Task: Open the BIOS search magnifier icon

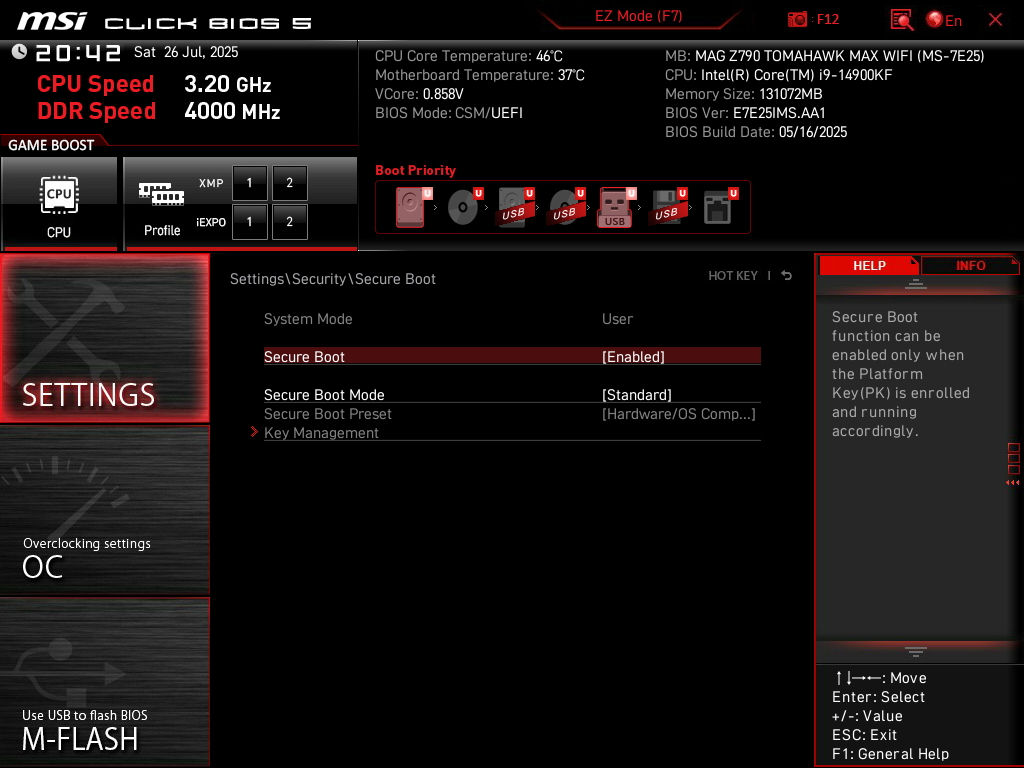Action: (902, 20)
